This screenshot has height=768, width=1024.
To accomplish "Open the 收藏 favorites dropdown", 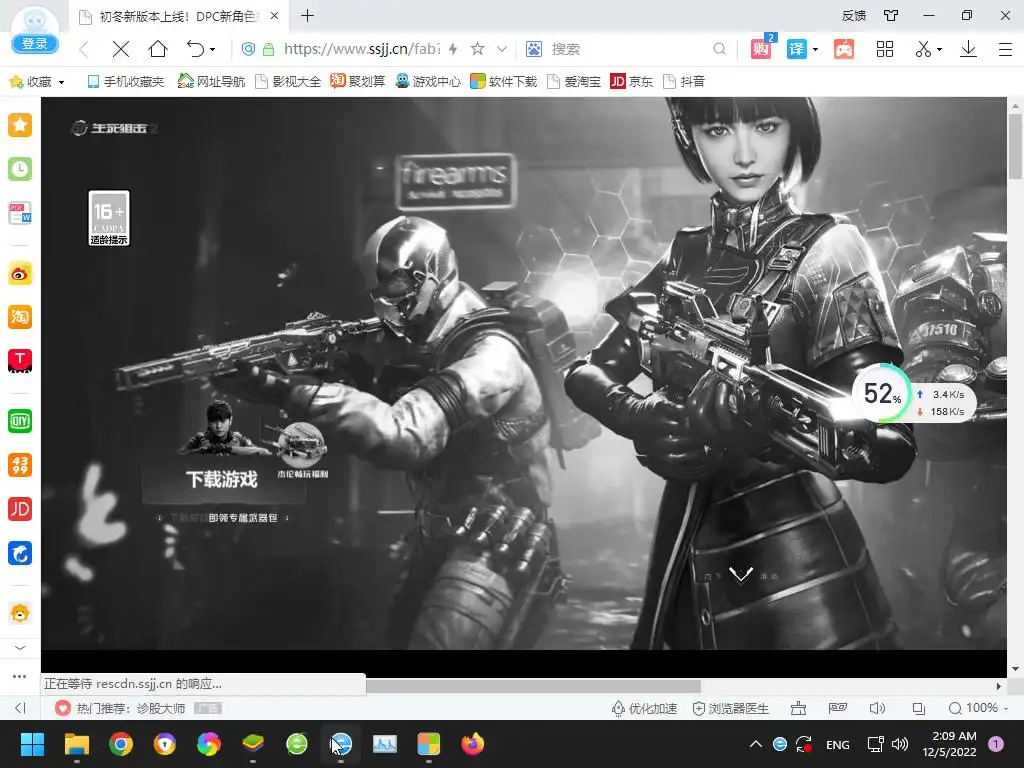I will pos(37,82).
